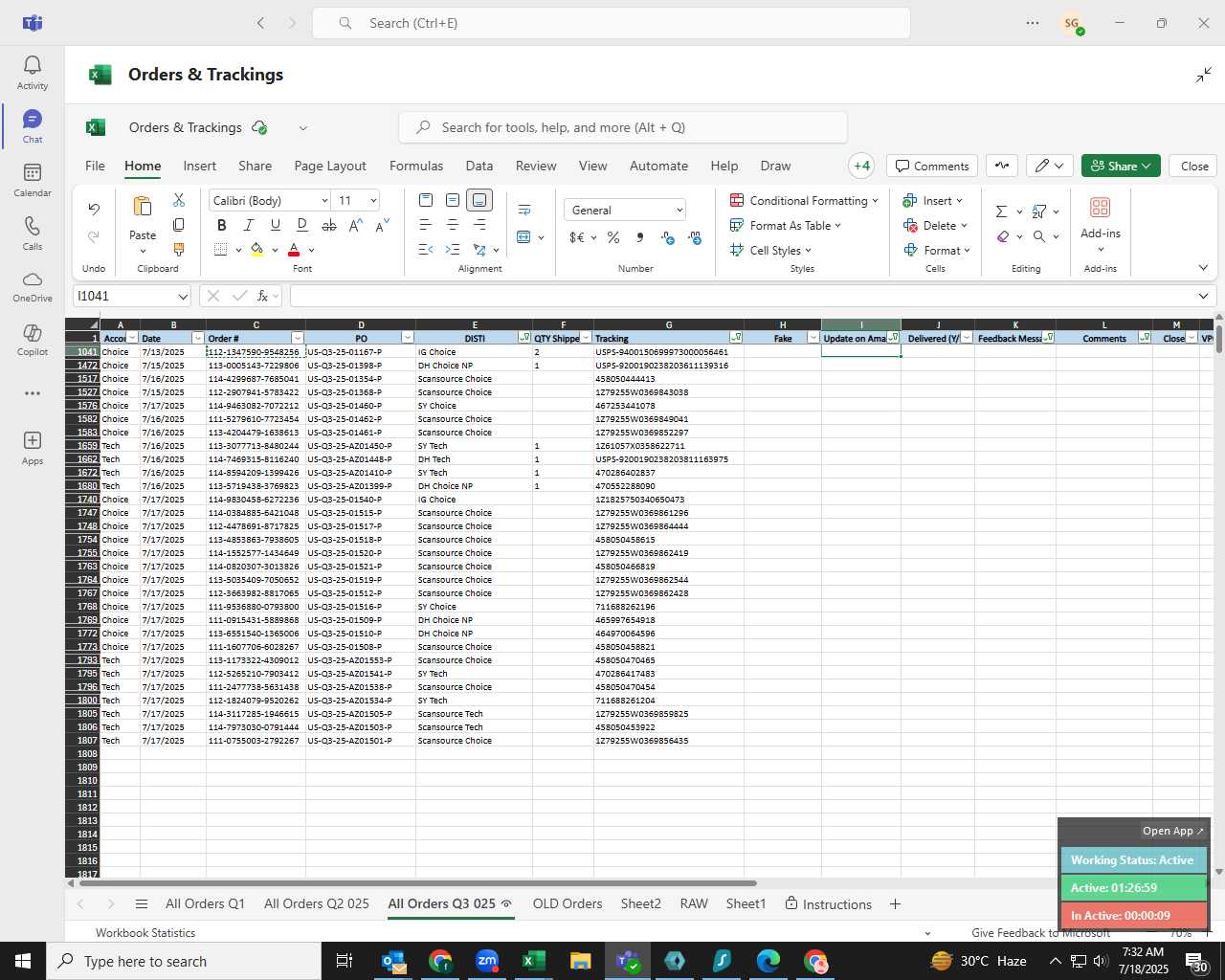Toggle Underline formatting
The image size is (1225, 980).
pyautogui.click(x=275, y=225)
